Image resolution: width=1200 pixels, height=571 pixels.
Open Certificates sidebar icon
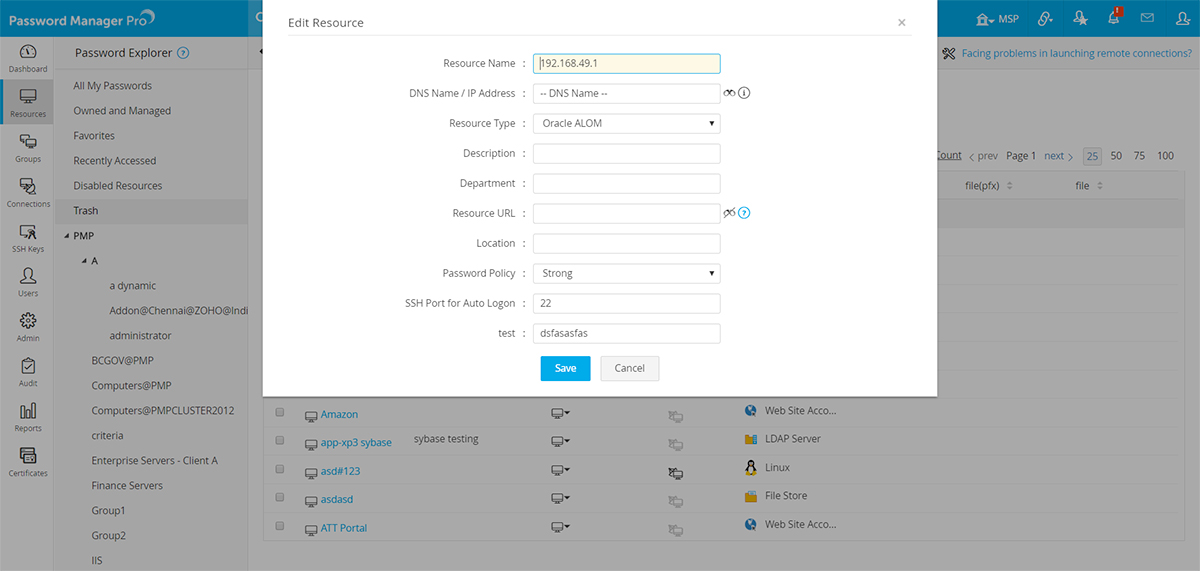tap(28, 461)
